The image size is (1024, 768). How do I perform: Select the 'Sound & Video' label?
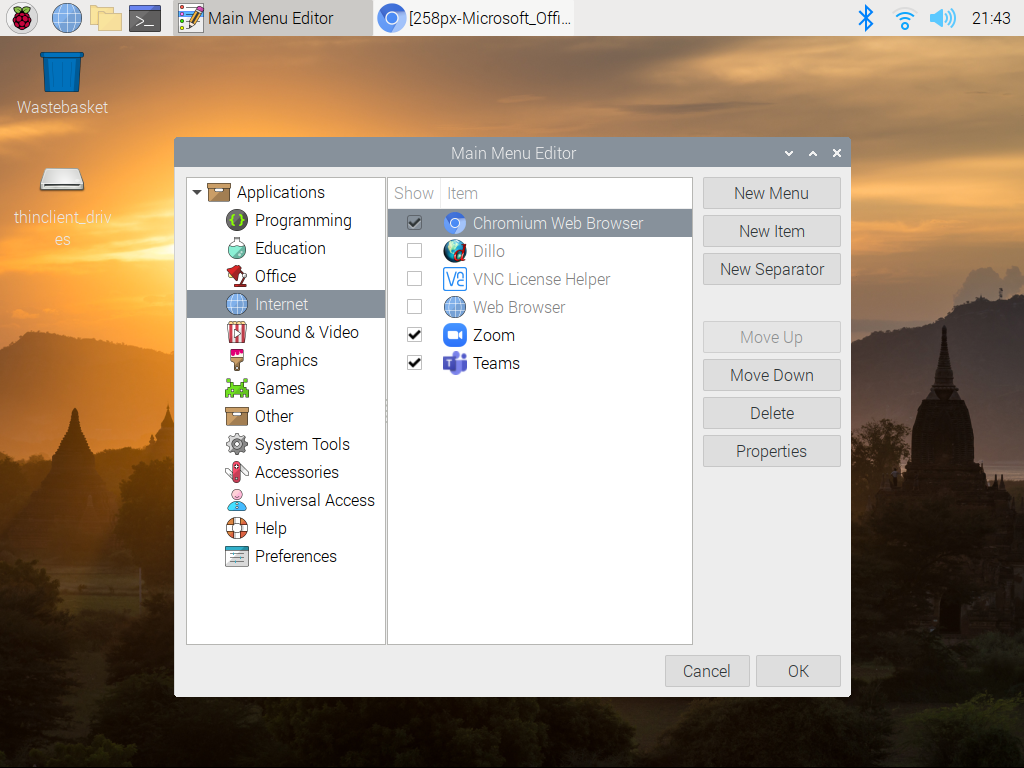pyautogui.click(x=306, y=332)
